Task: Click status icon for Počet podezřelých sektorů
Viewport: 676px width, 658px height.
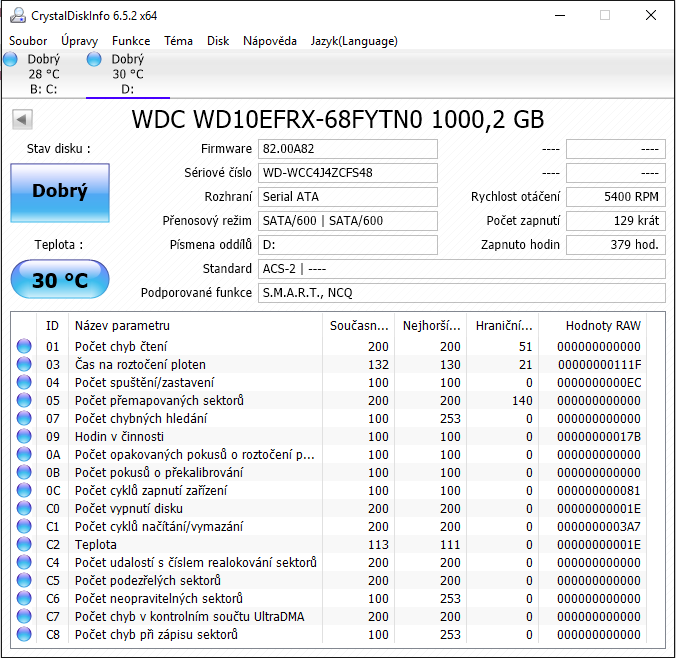Action: point(24,580)
